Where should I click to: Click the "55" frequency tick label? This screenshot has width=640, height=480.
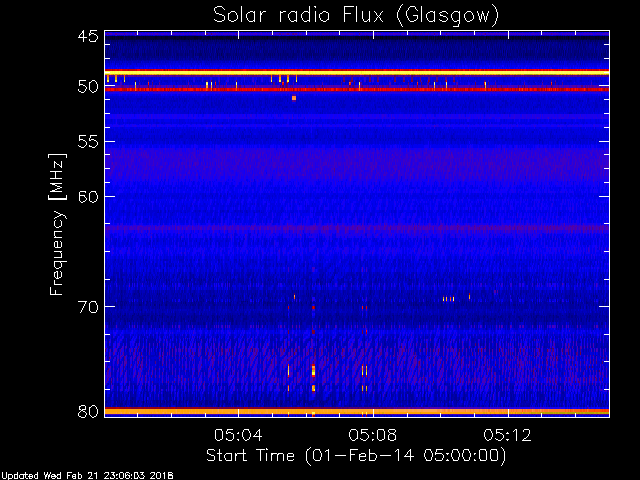click(x=88, y=142)
